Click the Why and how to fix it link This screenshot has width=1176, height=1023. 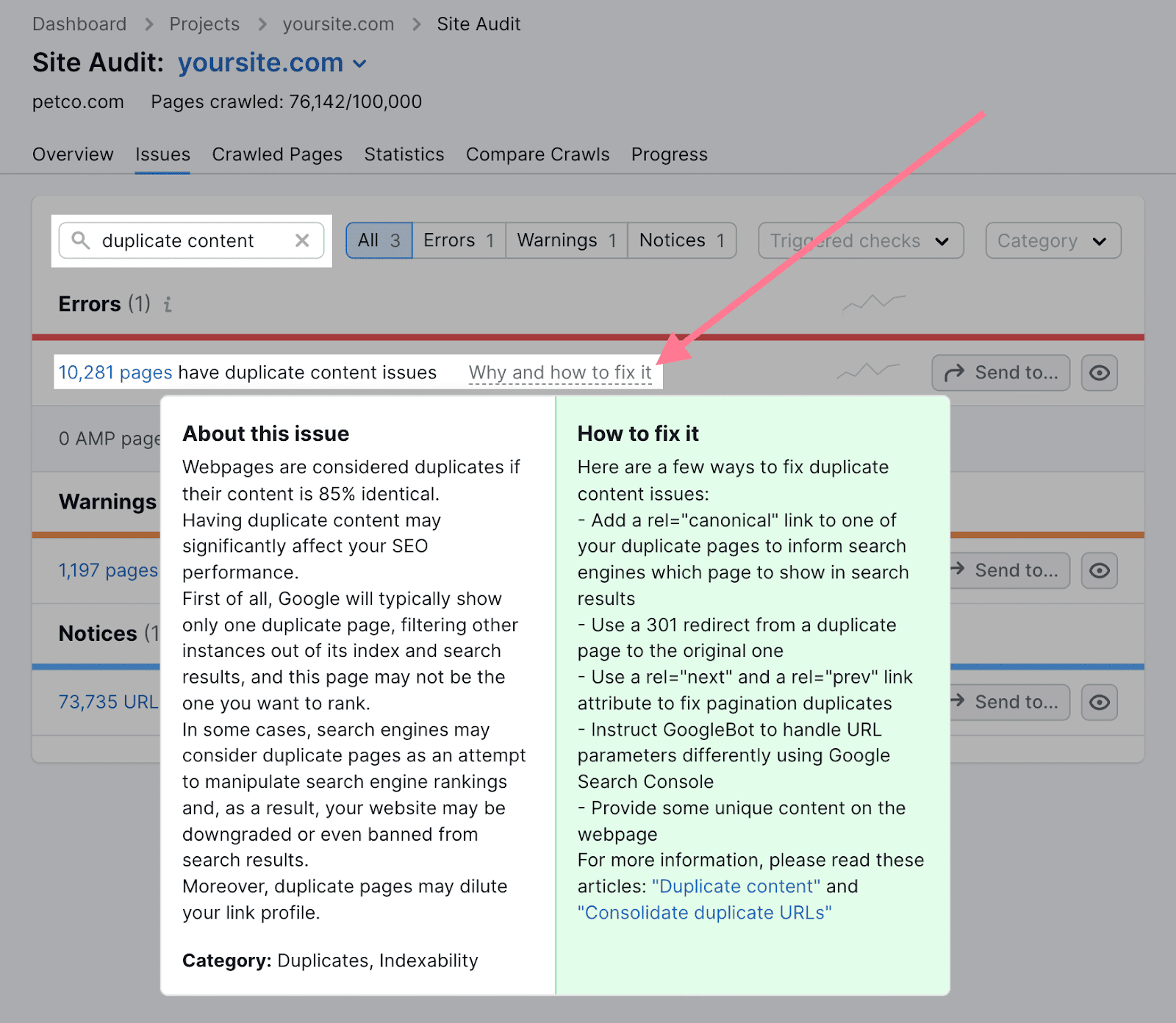coord(560,373)
